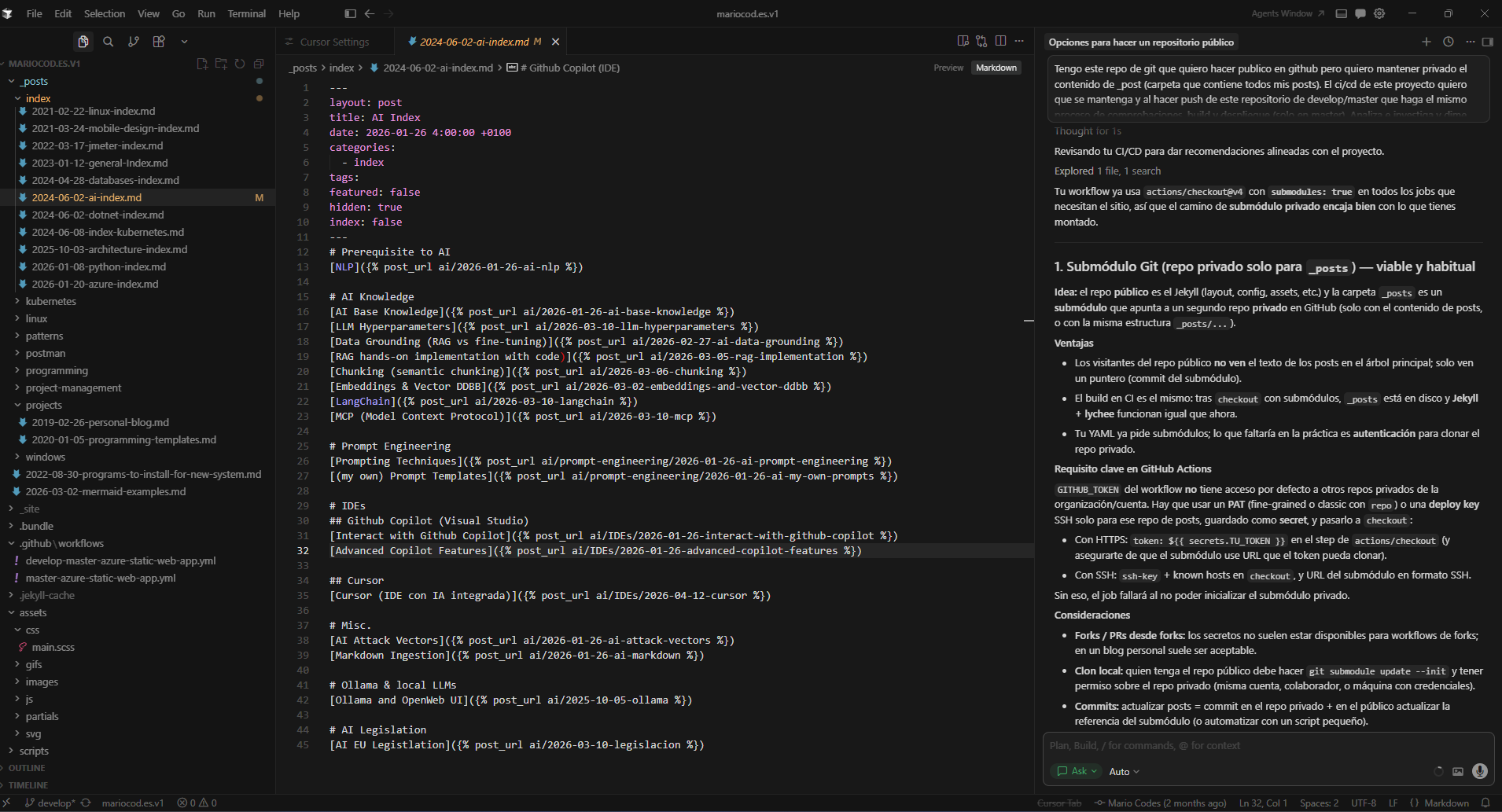1502x812 pixels.
Task: Open 2024-06-02-dotnet-index.md file
Action: [137, 215]
